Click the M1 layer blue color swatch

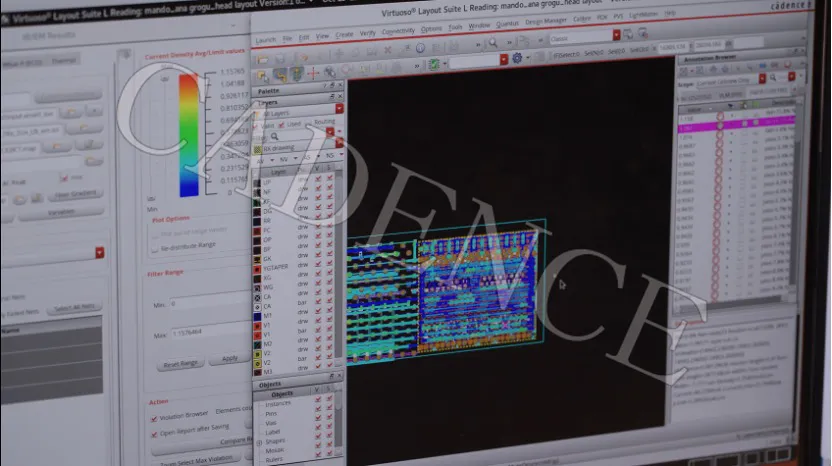pos(257,316)
